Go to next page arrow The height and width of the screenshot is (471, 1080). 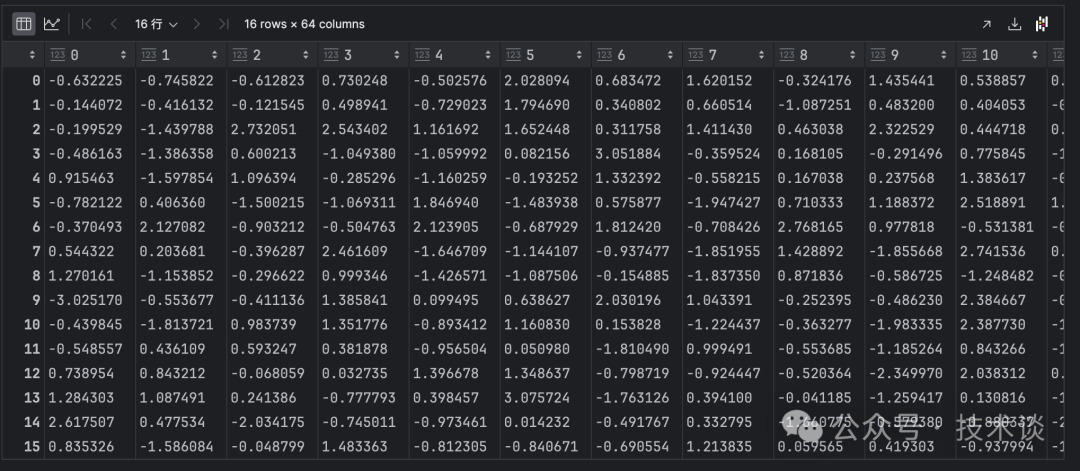click(x=196, y=24)
